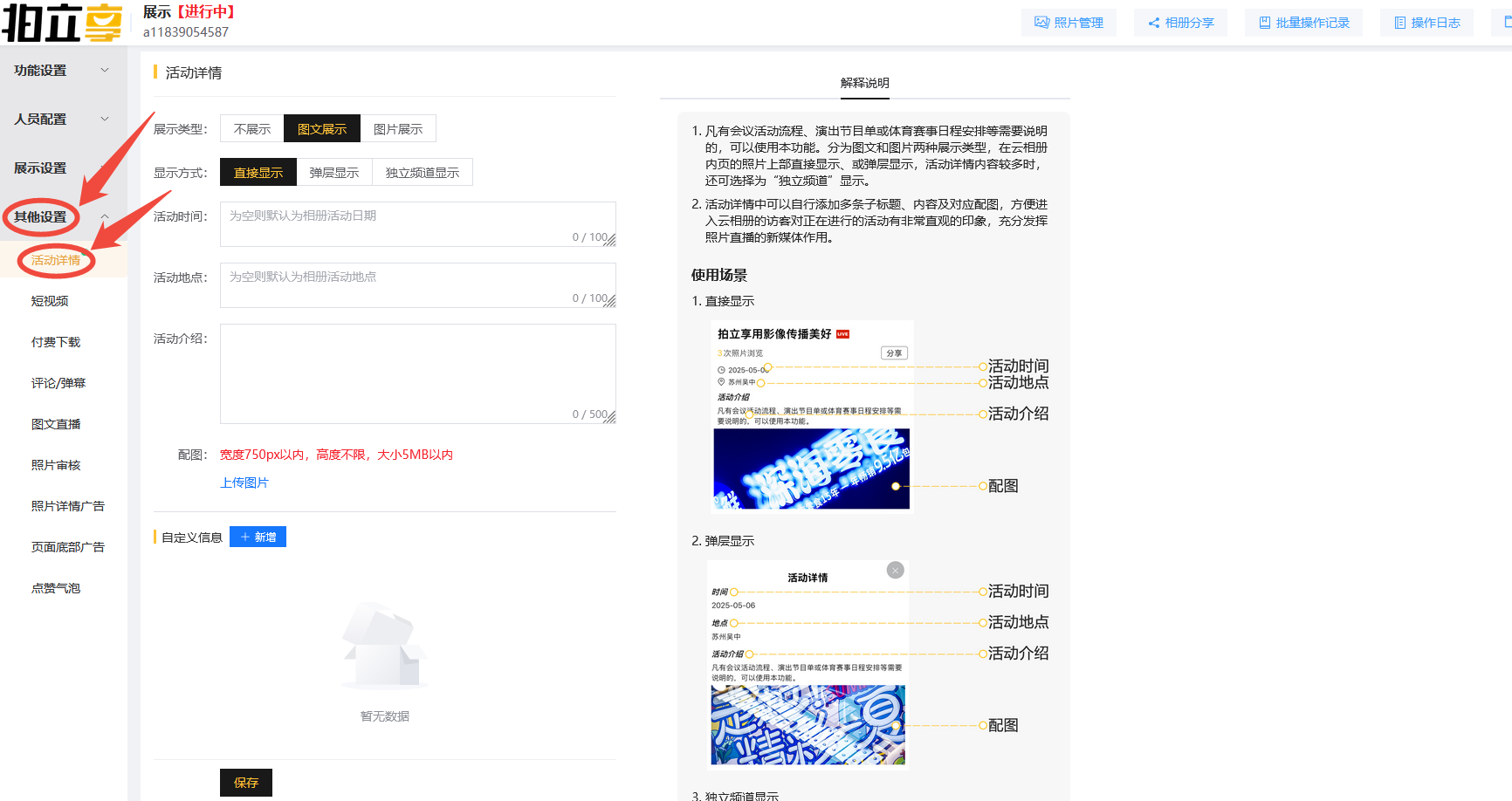Click the empty-data box illustration
1512x801 pixels.
coord(385,647)
